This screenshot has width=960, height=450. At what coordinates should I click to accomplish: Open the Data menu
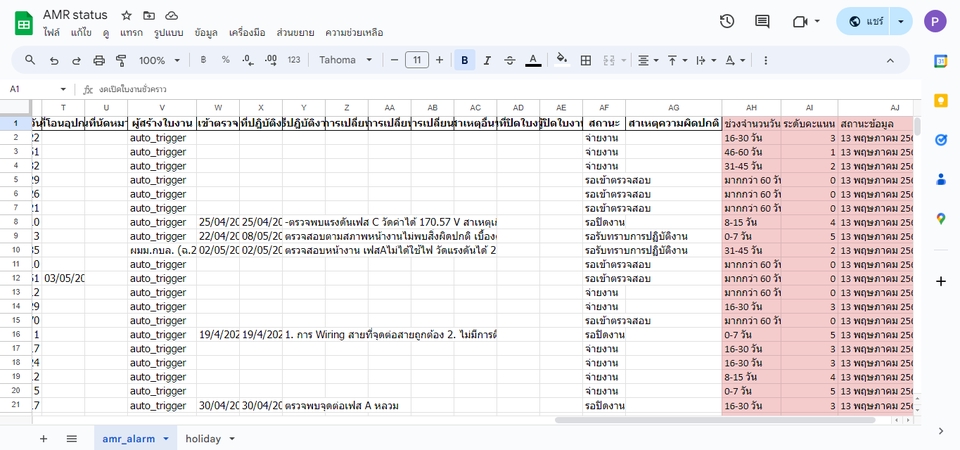coord(206,33)
